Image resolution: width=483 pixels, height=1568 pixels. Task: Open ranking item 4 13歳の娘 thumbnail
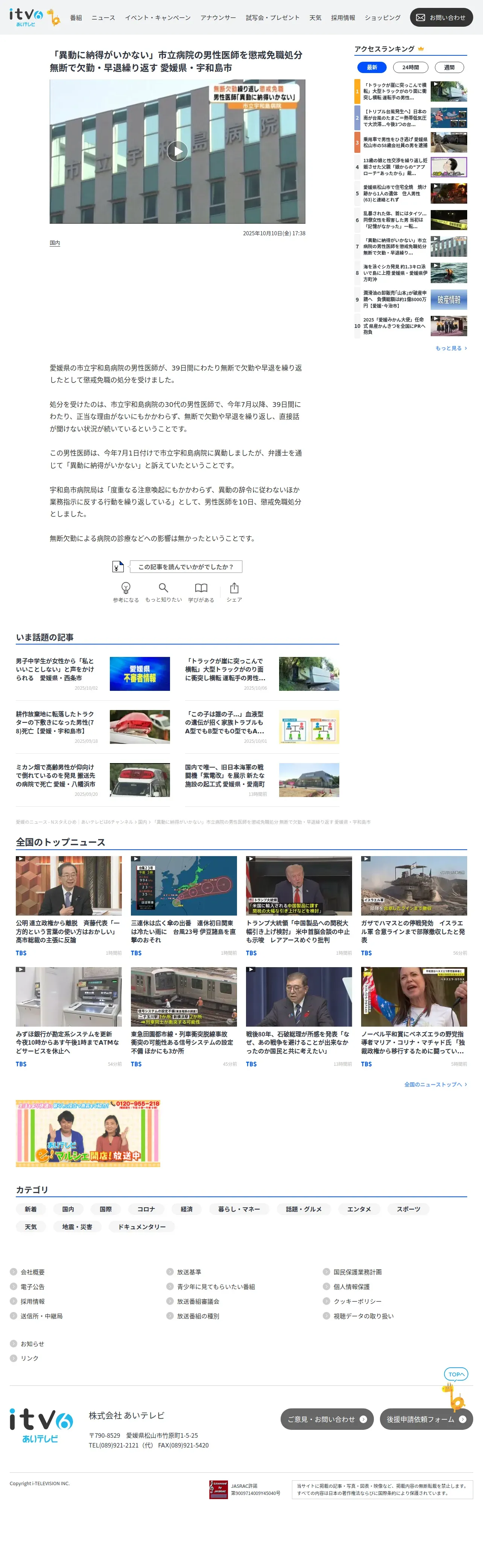point(448,167)
